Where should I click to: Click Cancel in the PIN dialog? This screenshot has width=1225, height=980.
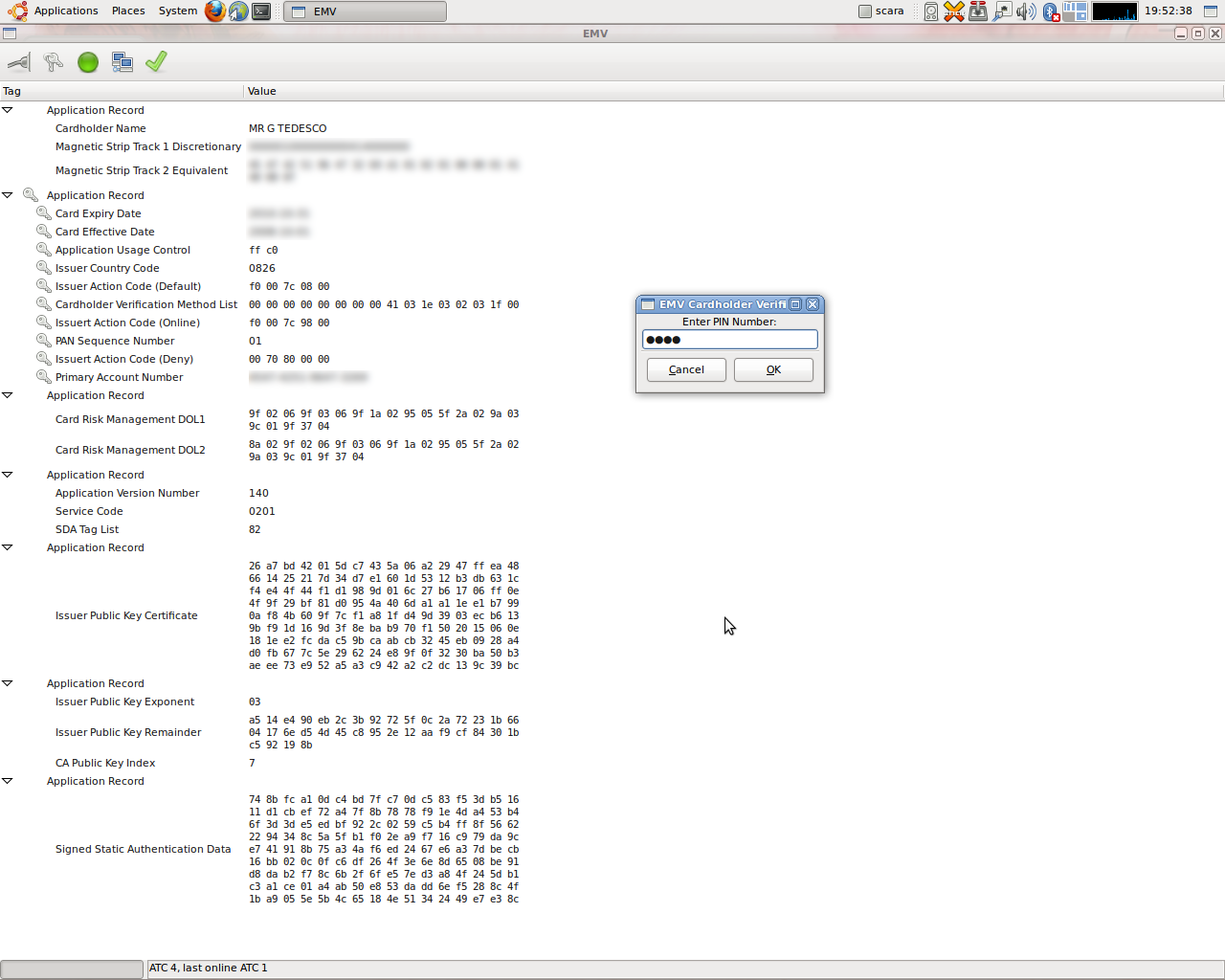[x=686, y=369]
